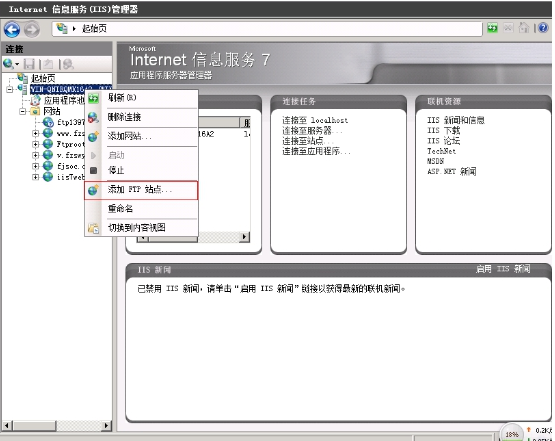Click the Delete connection icon in 连接 toolbar
The image size is (555, 441).
[x=68, y=64]
